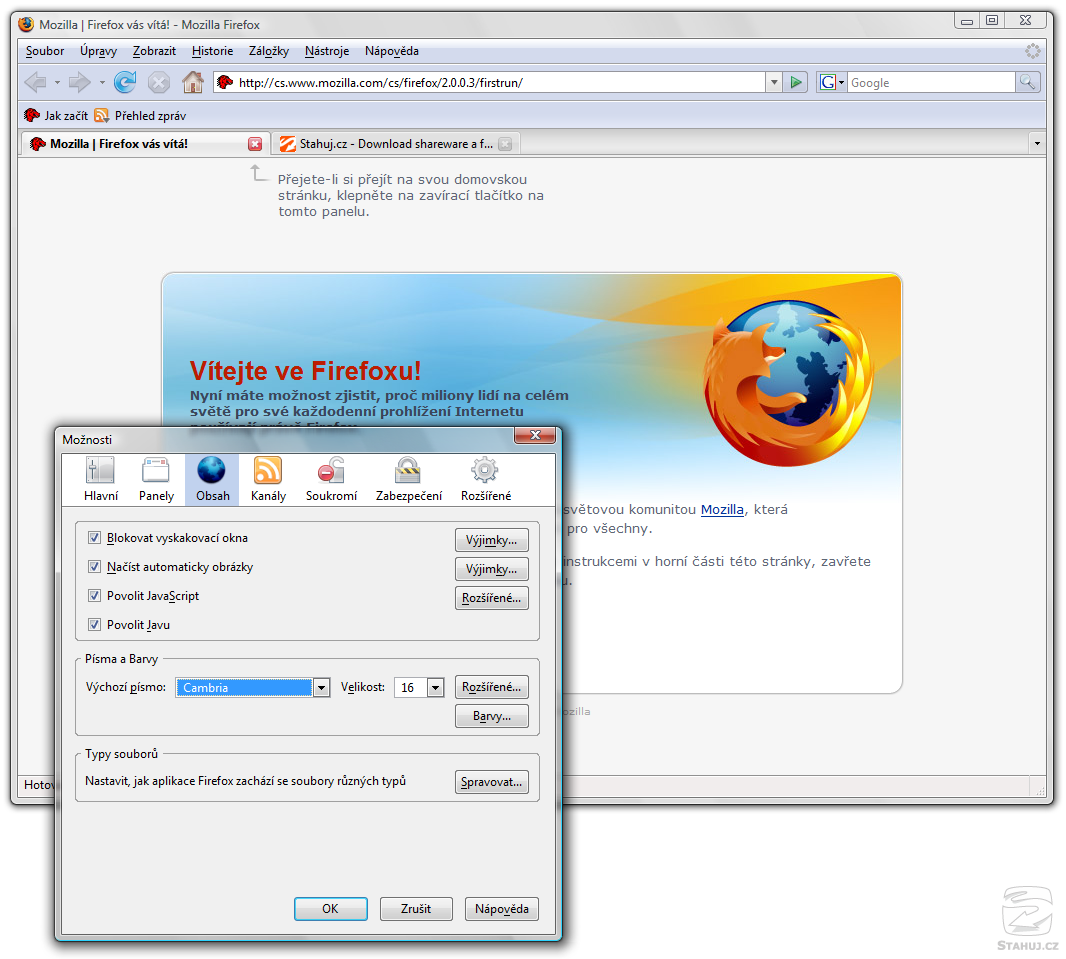Open the Back button history dropdown arrow
The width and height of the screenshot is (1066, 959).
tap(57, 83)
